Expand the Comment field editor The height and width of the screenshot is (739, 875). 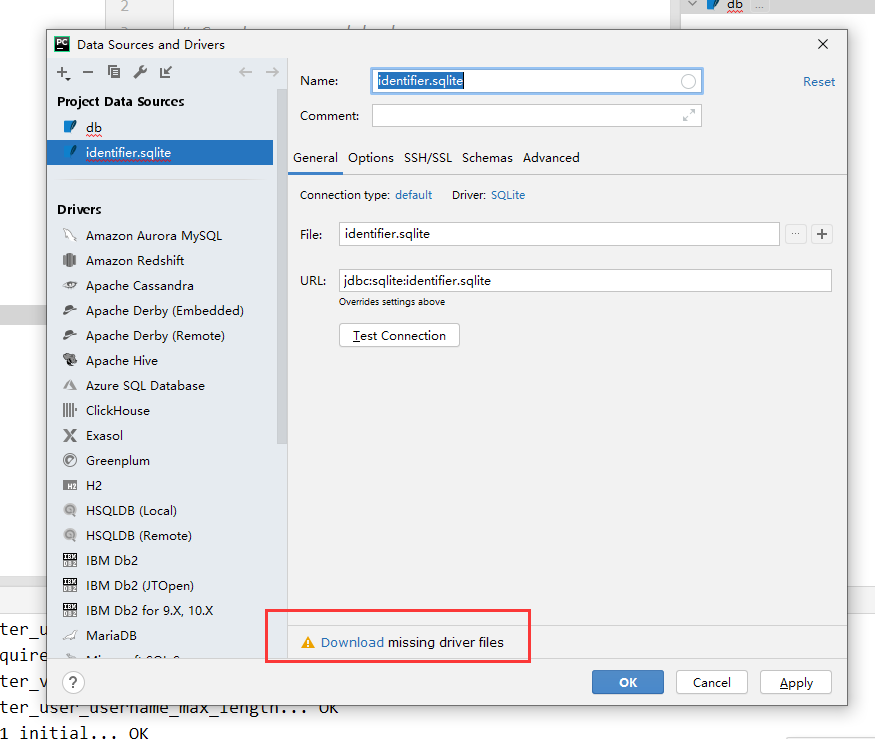(x=689, y=115)
